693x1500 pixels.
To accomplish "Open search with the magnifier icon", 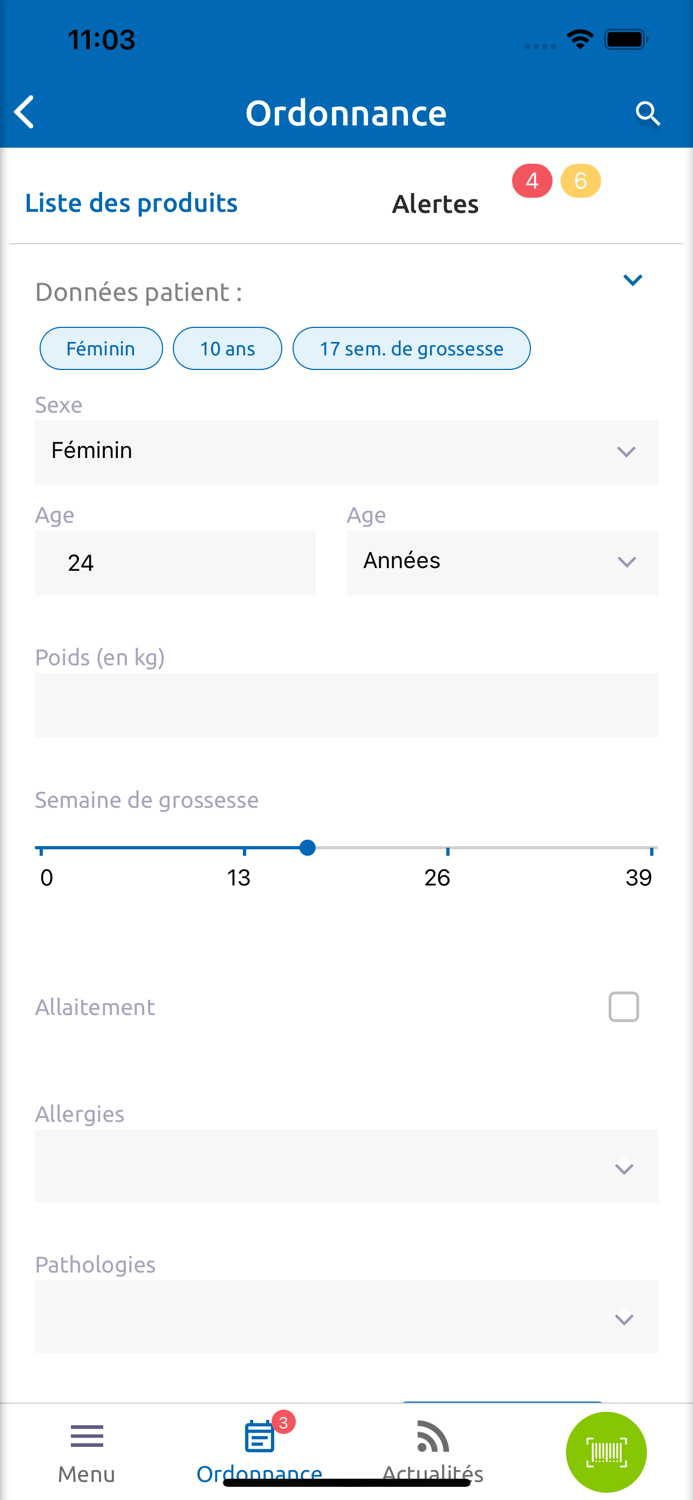I will click(x=648, y=113).
